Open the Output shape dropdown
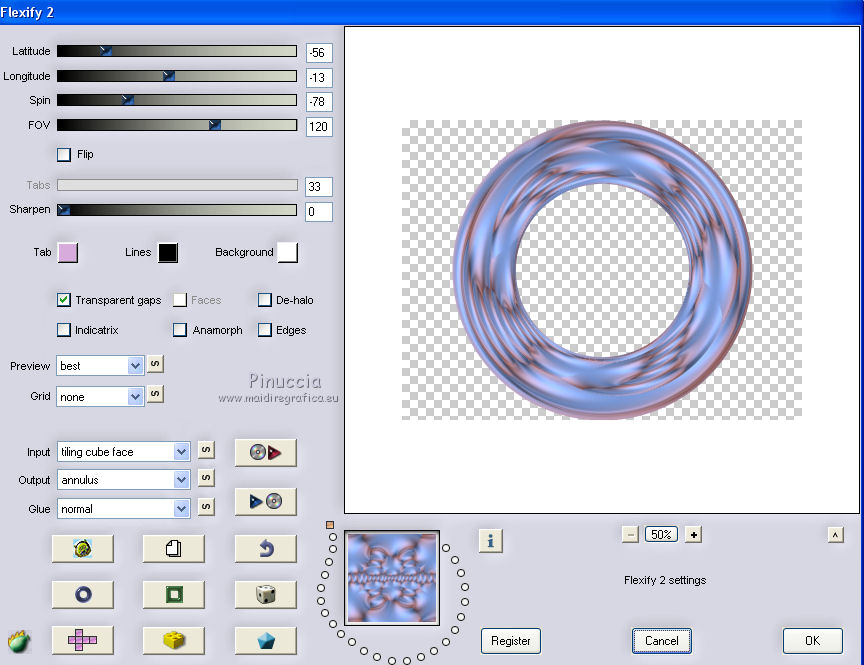 [123, 480]
